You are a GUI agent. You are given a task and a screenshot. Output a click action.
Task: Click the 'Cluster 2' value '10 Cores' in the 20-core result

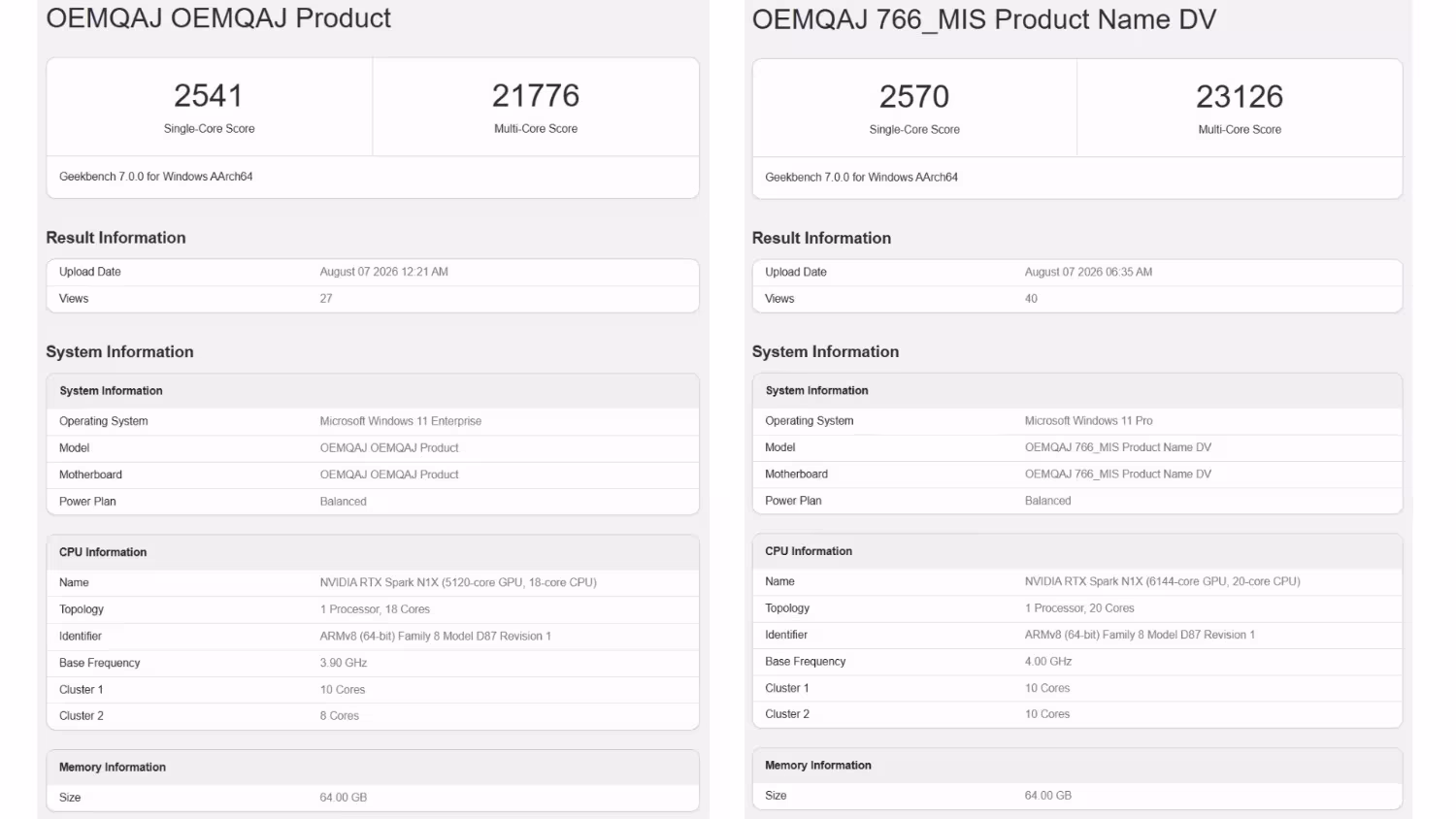pyautogui.click(x=1047, y=714)
